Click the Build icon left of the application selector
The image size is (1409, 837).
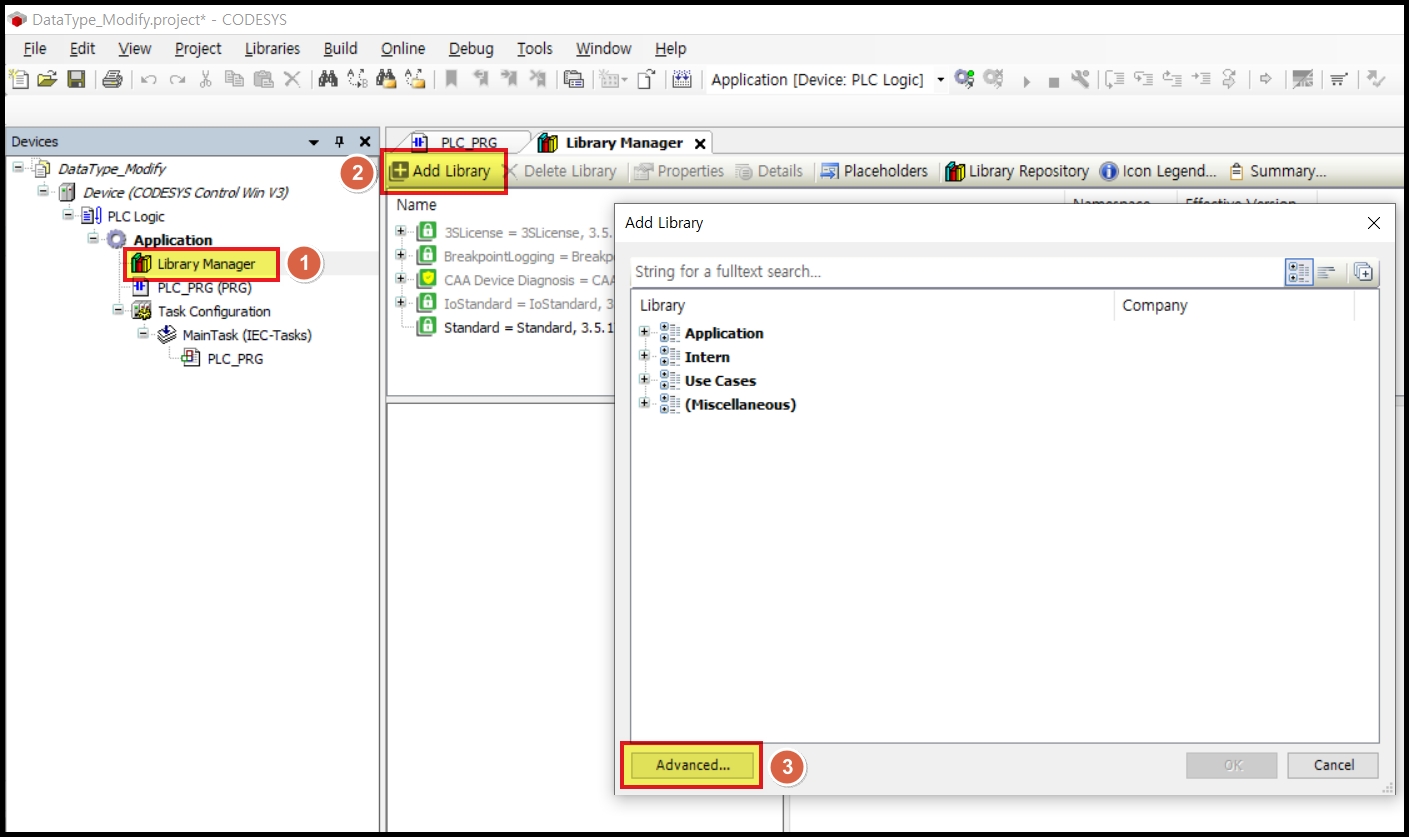click(x=682, y=79)
